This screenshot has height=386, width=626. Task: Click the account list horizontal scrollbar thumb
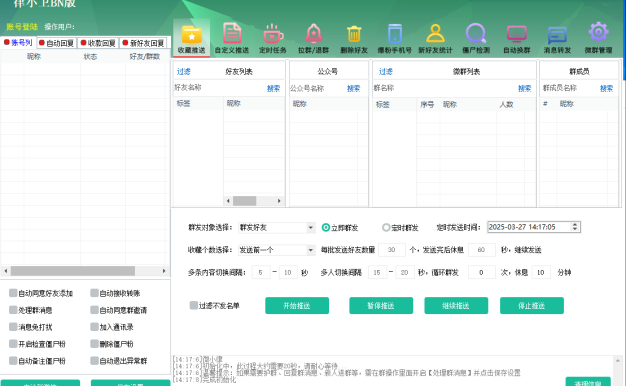pos(73,271)
